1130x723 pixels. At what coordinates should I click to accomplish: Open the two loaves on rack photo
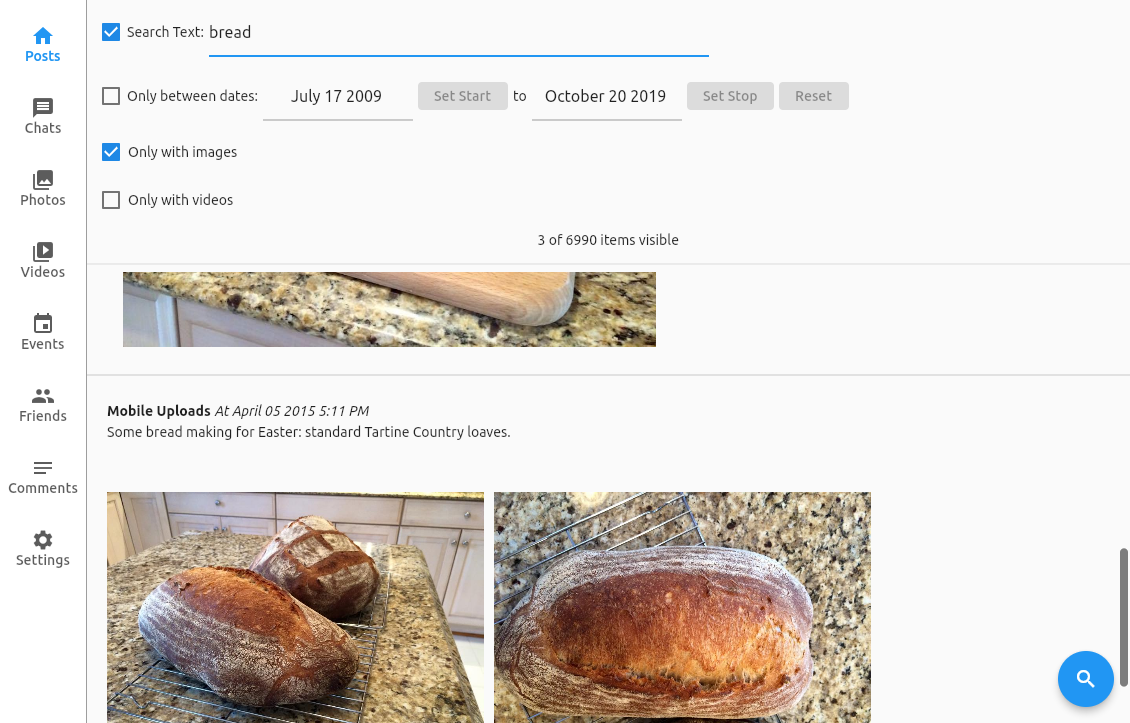click(x=295, y=608)
